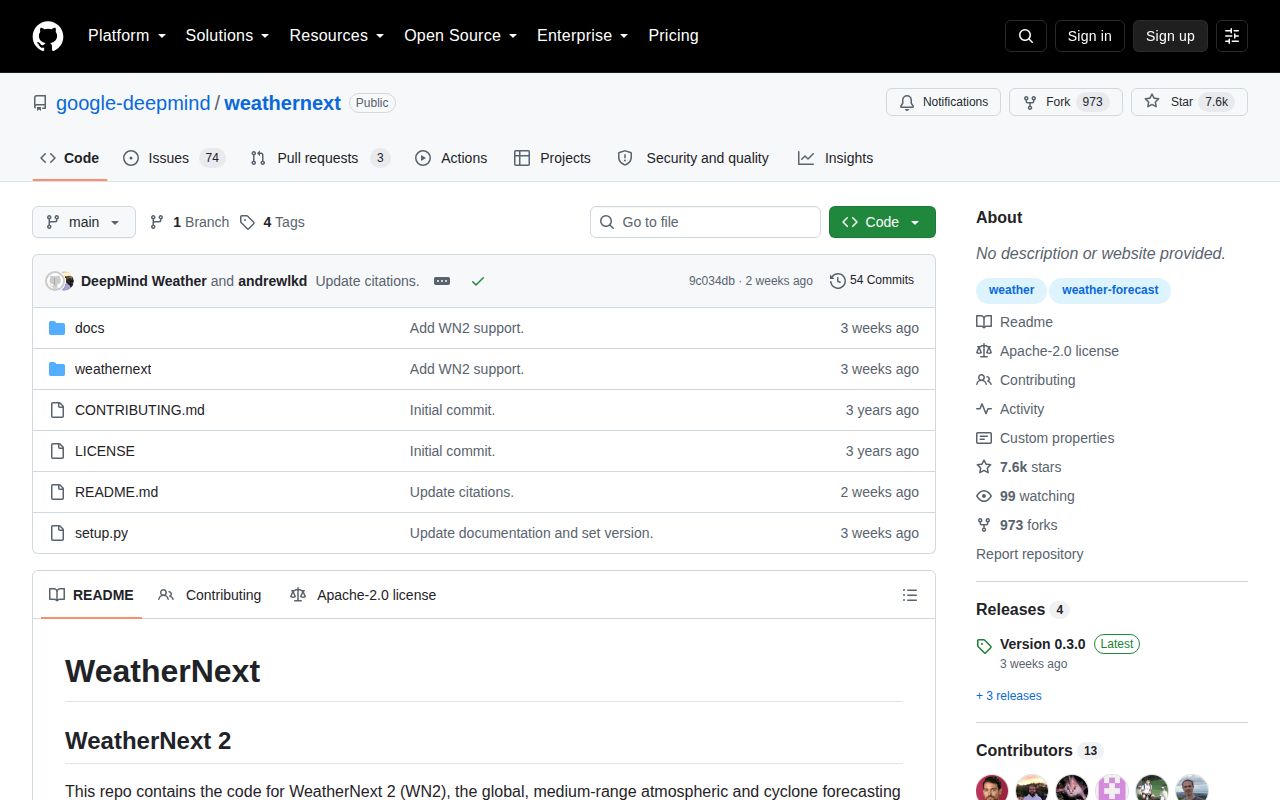Open the Insights tab
Image resolution: width=1280 pixels, height=800 pixels.
[835, 158]
